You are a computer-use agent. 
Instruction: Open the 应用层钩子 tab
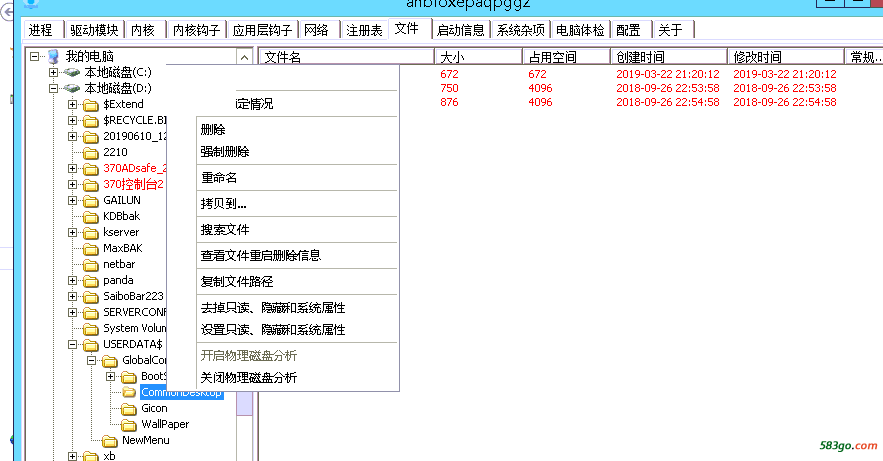click(x=262, y=30)
